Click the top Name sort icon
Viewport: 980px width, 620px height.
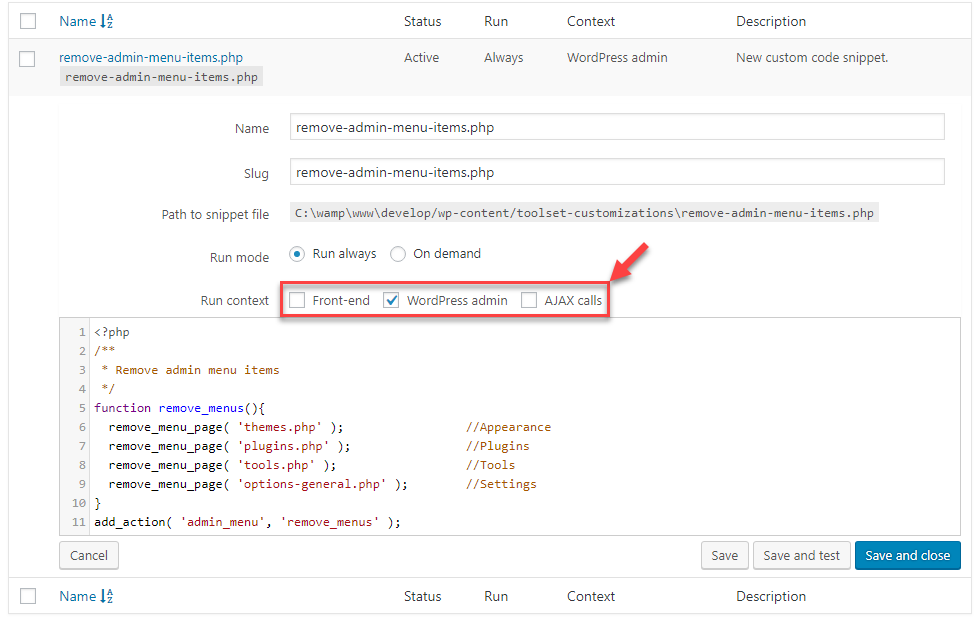pyautogui.click(x=106, y=21)
